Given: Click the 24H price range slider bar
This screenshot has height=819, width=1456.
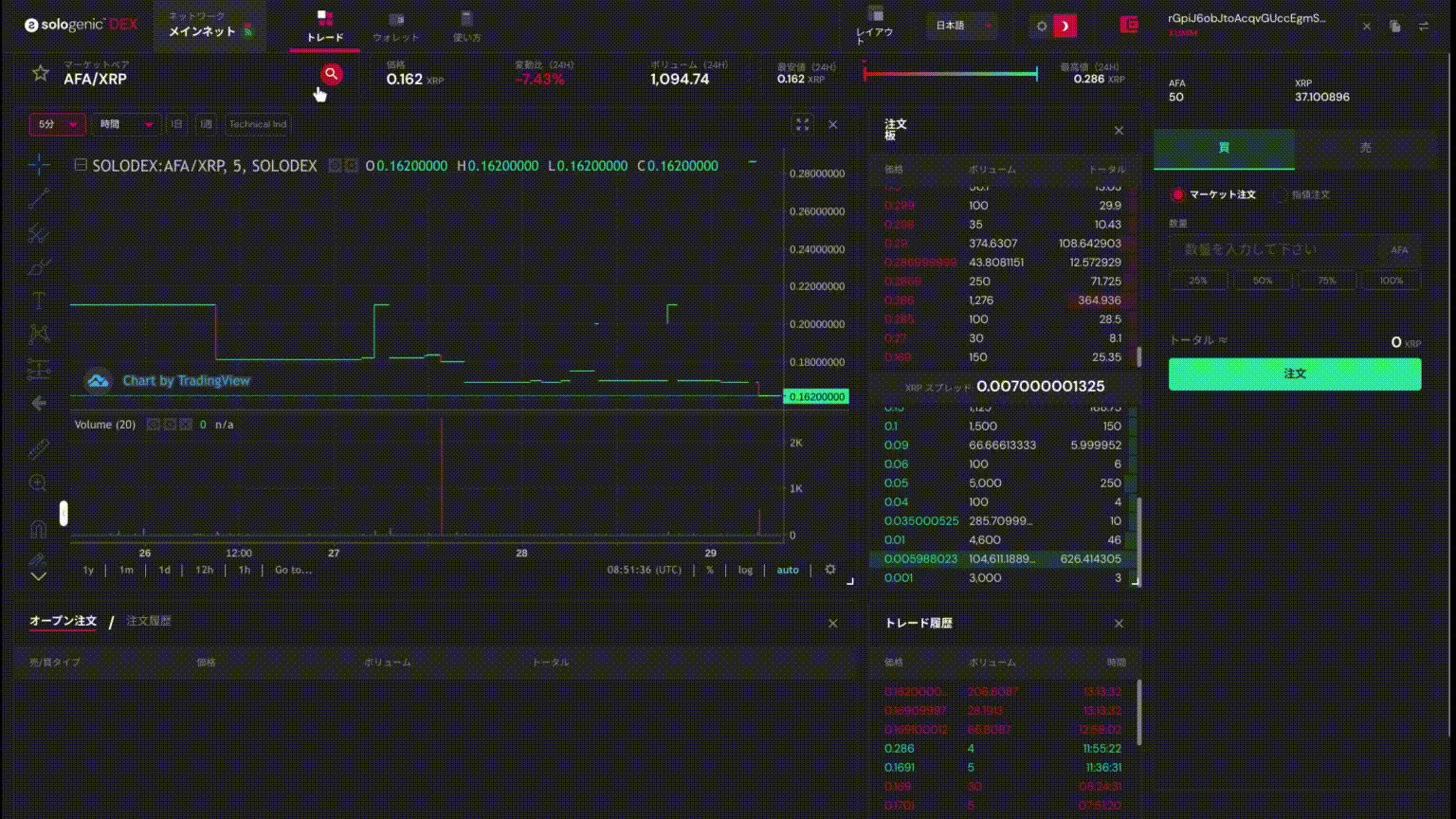Looking at the screenshot, I should pyautogui.click(x=950, y=73).
